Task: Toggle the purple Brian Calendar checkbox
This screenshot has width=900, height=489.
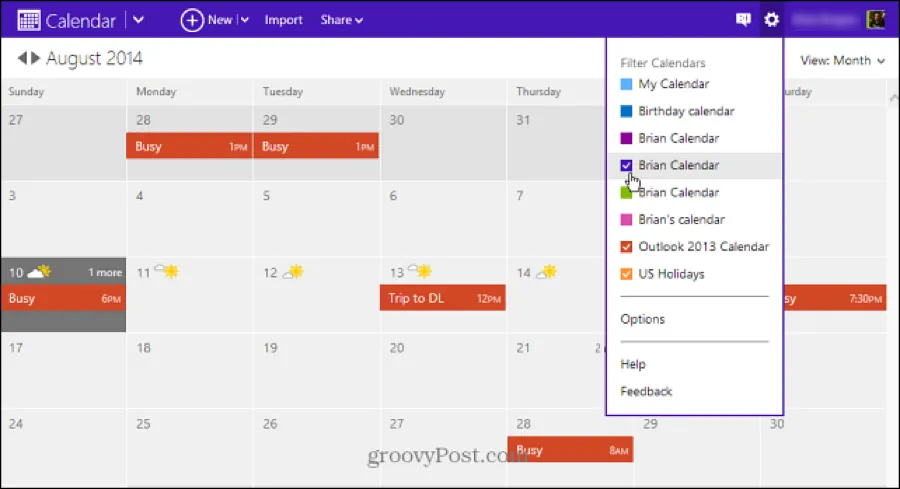Action: (x=626, y=138)
